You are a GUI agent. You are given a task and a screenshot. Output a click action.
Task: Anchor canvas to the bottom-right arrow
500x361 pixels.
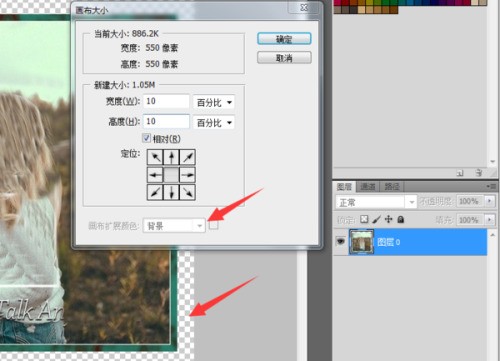(x=188, y=192)
